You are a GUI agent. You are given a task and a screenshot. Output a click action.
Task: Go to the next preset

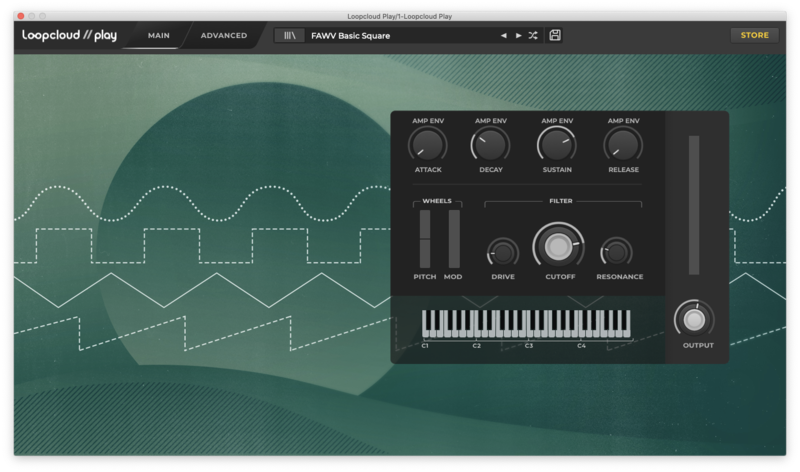[x=518, y=36]
